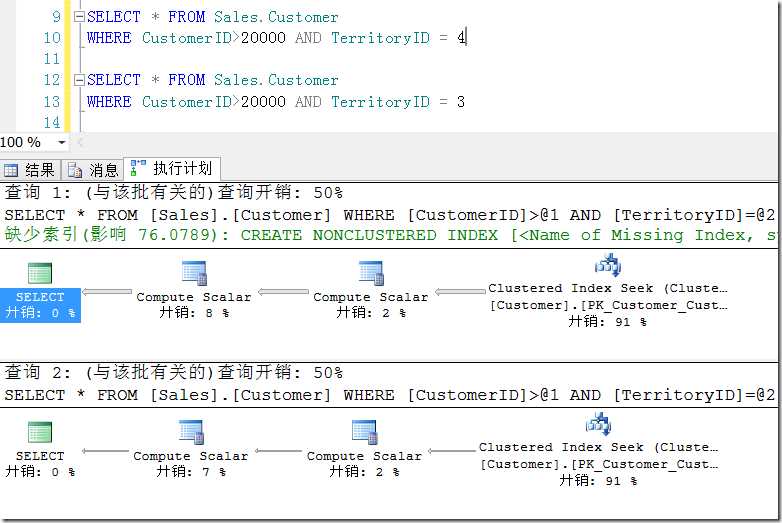Click the Compute Scalar 2% icon in query 2

(x=364, y=432)
